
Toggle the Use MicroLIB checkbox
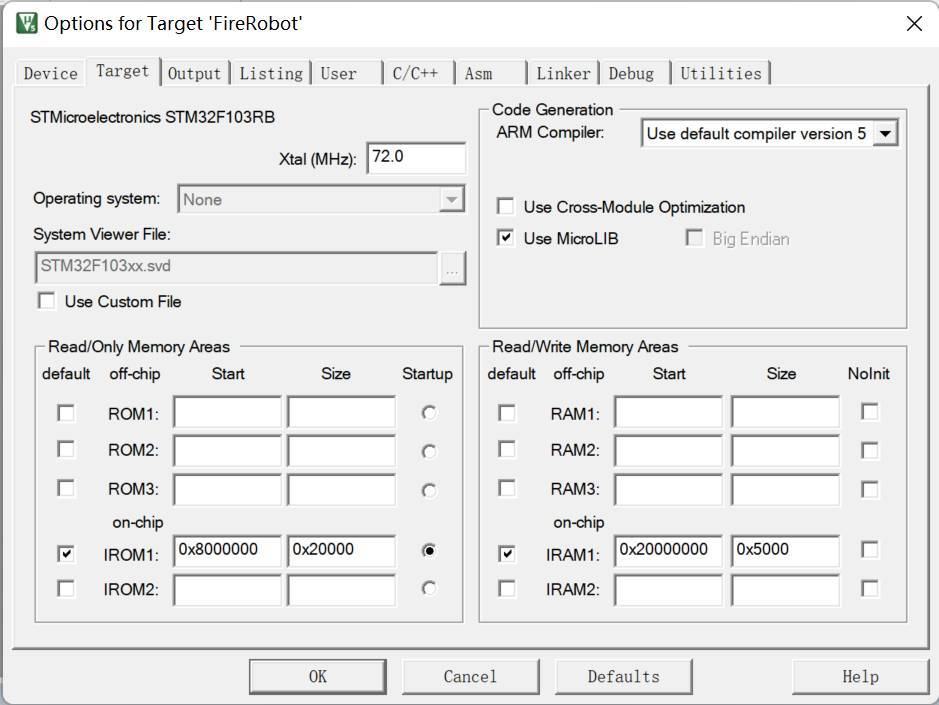pyautogui.click(x=505, y=238)
